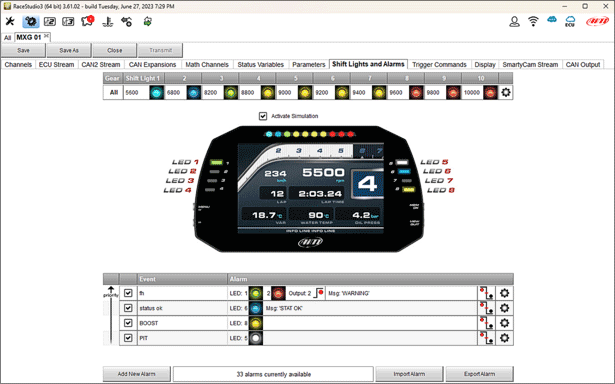Switch to the Math Channels tab
Viewport: 615px width, 384px height.
coord(207,64)
